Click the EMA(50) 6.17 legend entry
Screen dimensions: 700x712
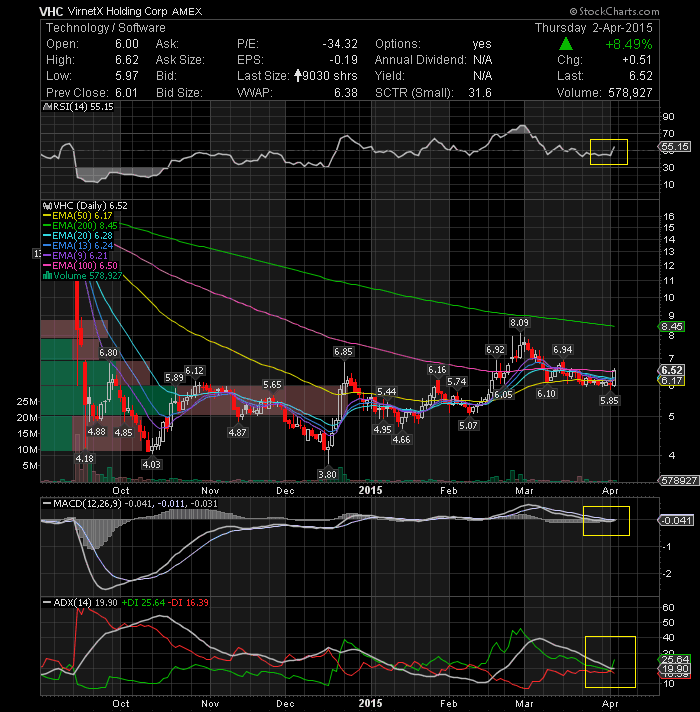click(x=78, y=216)
